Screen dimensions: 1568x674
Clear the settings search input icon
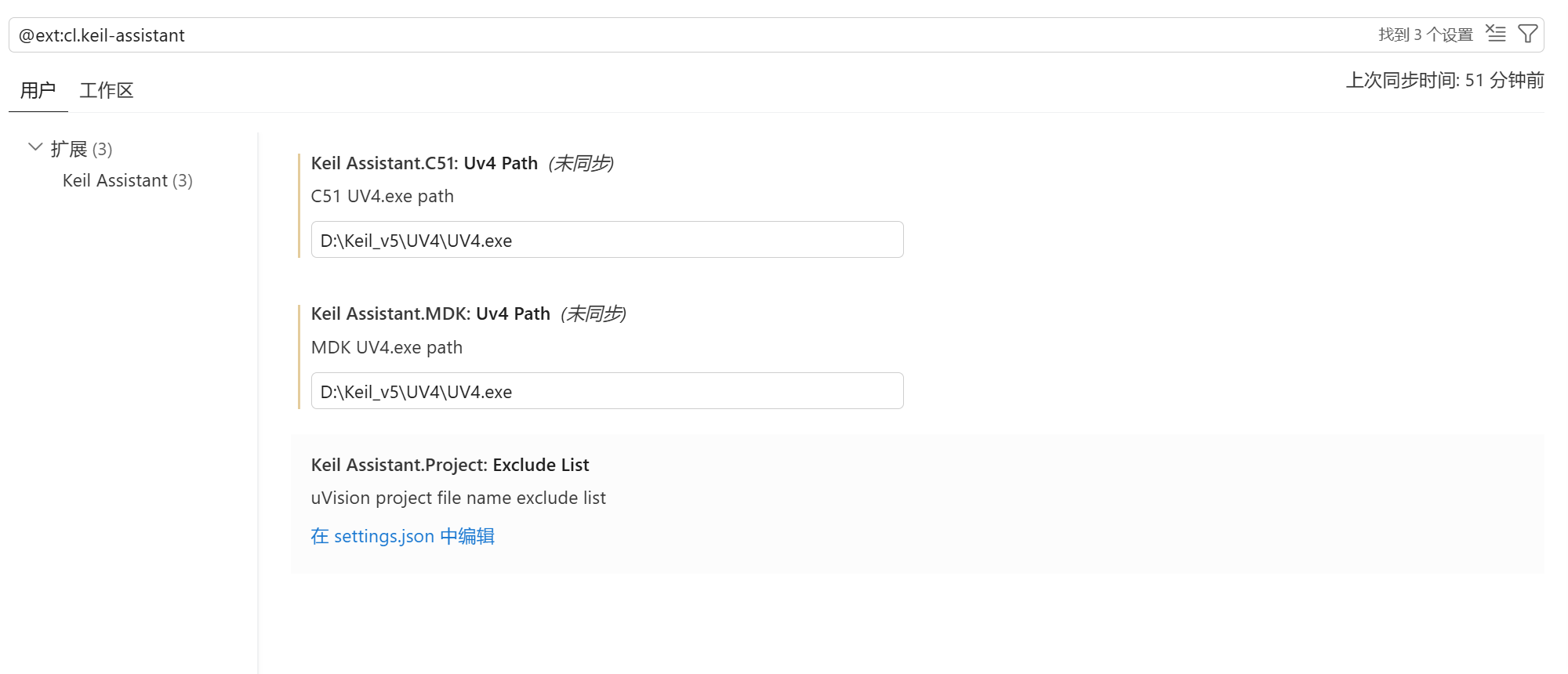click(1496, 34)
